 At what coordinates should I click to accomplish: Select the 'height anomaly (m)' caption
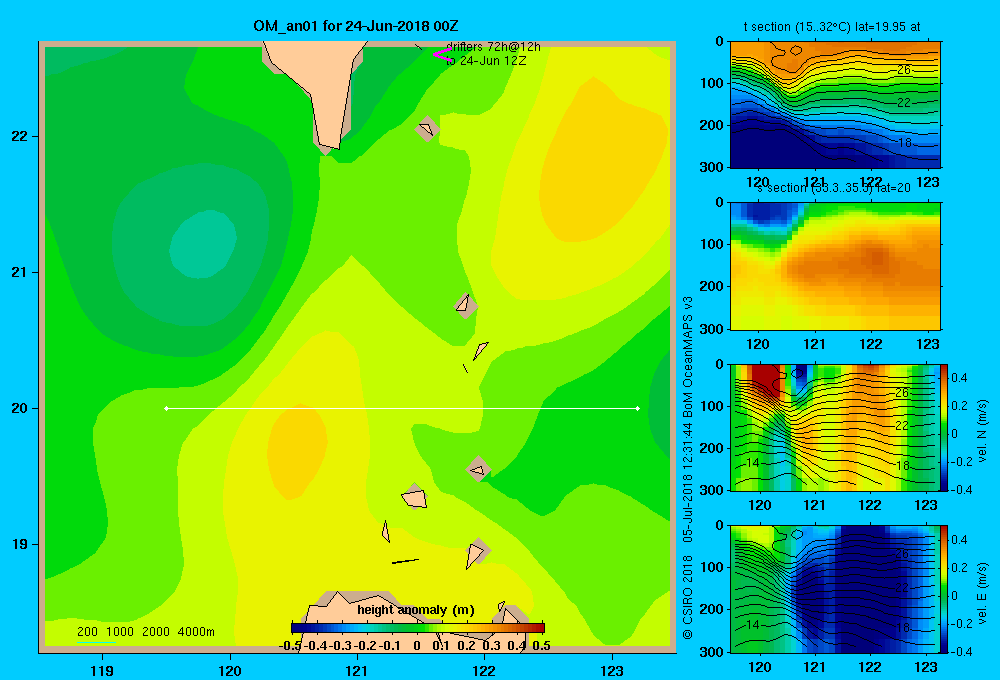point(416,610)
